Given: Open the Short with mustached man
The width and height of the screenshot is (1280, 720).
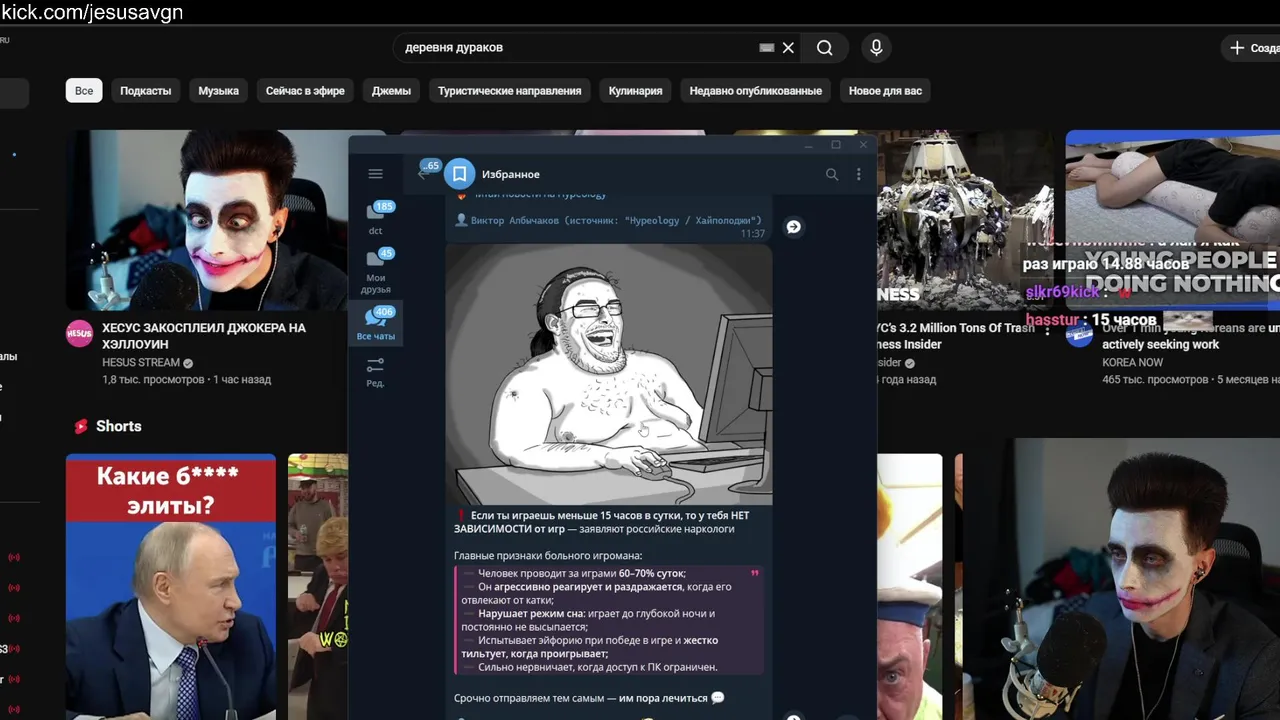Looking at the screenshot, I should click(910, 587).
